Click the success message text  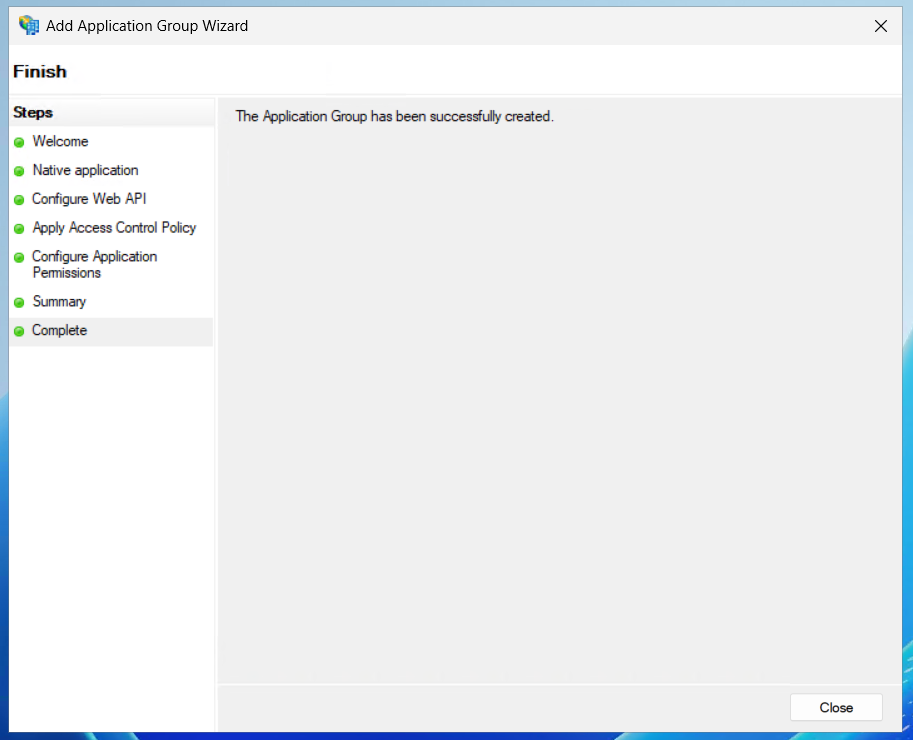(x=394, y=116)
